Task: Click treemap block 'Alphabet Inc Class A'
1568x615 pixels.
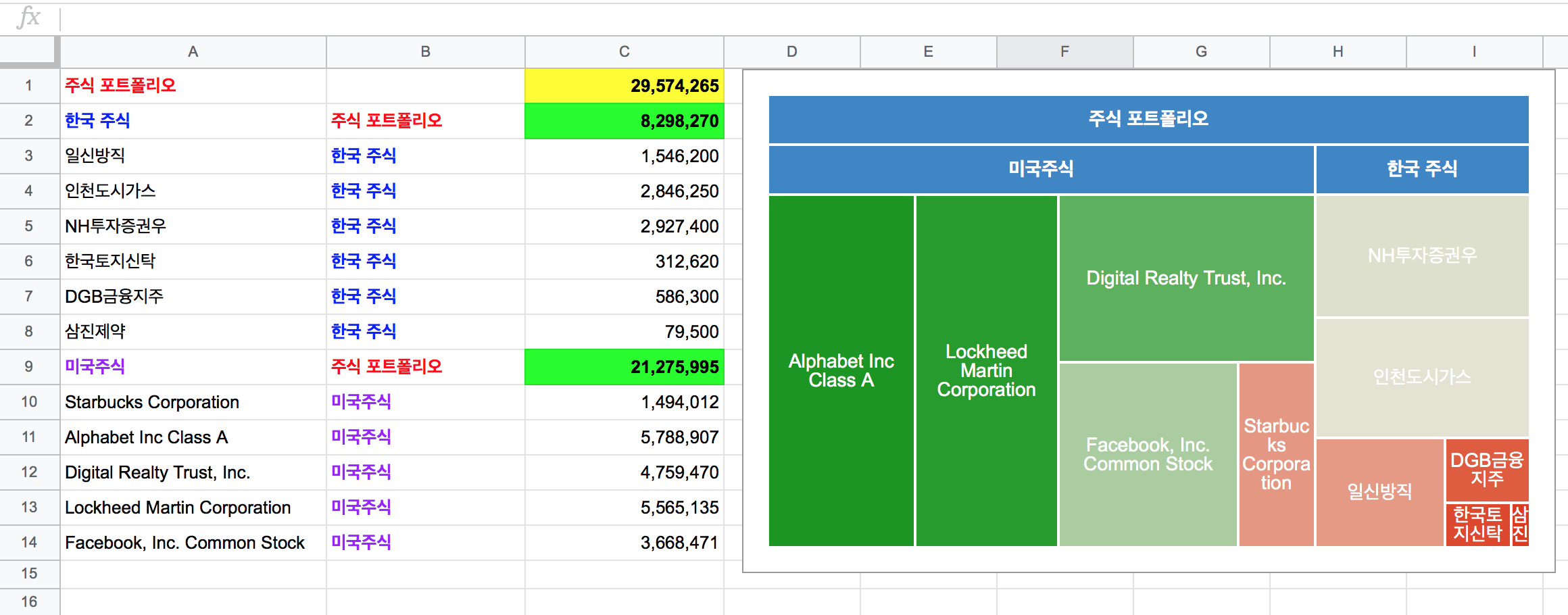Action: coord(841,370)
